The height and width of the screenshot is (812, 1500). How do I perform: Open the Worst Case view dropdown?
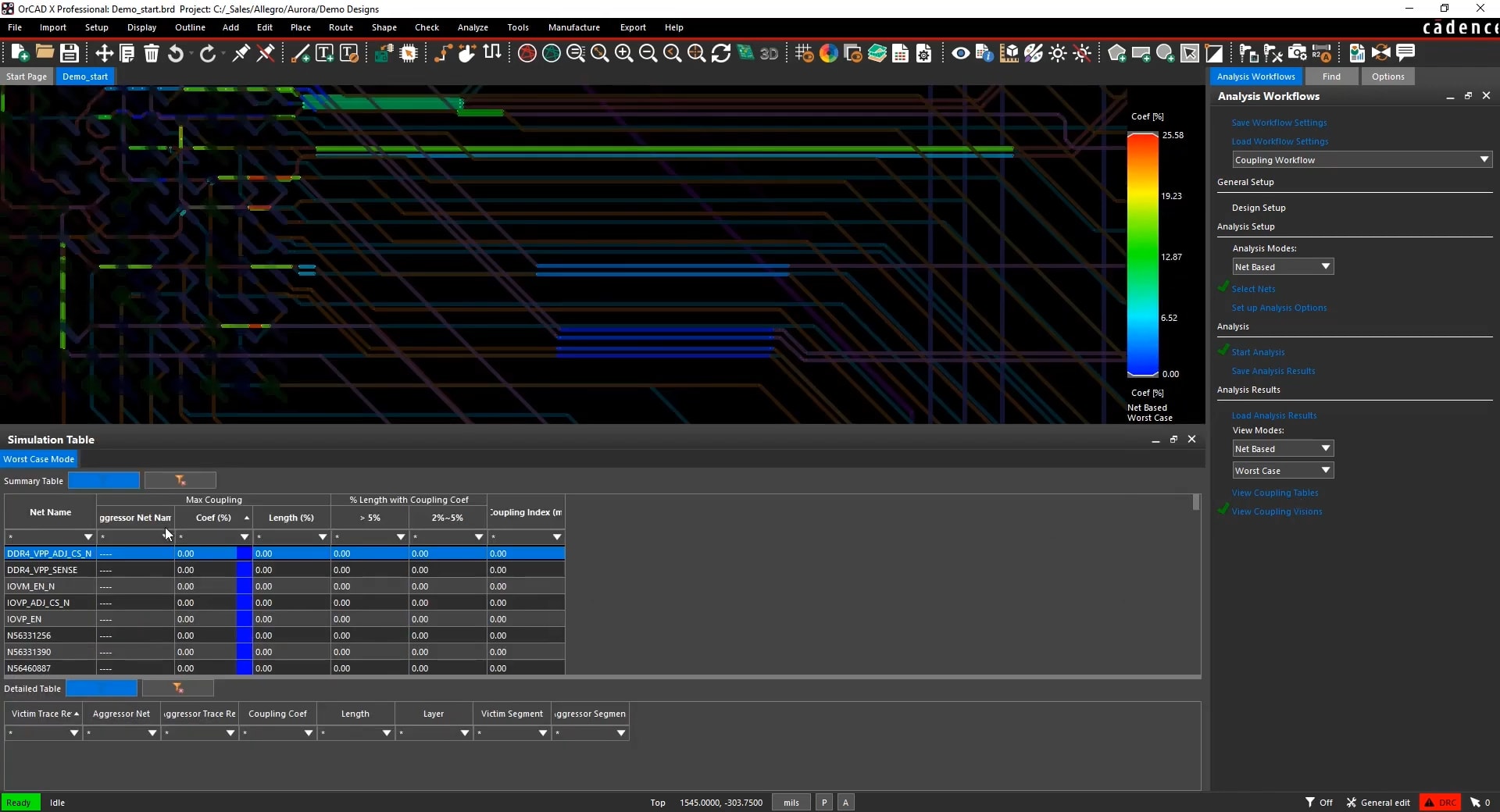[x=1283, y=471]
